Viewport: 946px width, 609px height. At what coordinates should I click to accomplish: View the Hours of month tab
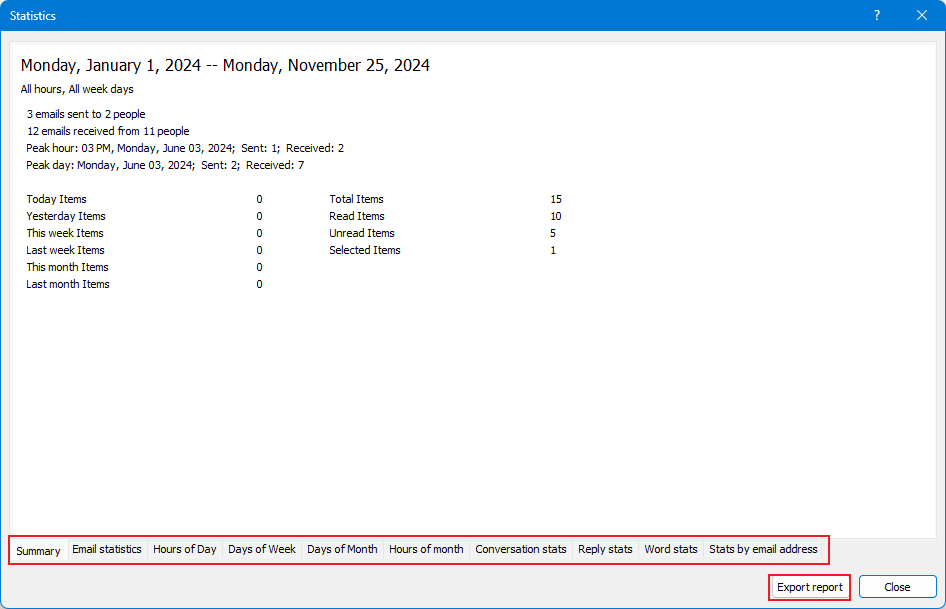[426, 550]
